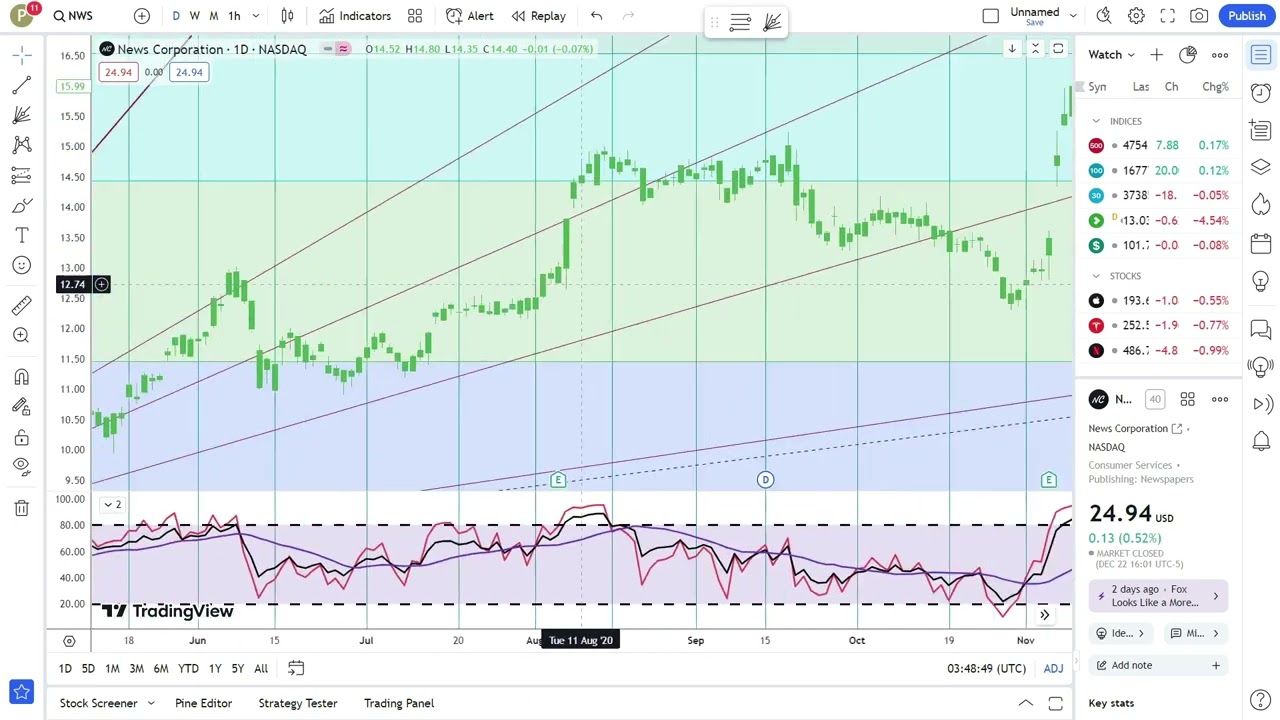Add a symbol to the watchlist
1280x720 pixels.
pyautogui.click(x=1156, y=55)
